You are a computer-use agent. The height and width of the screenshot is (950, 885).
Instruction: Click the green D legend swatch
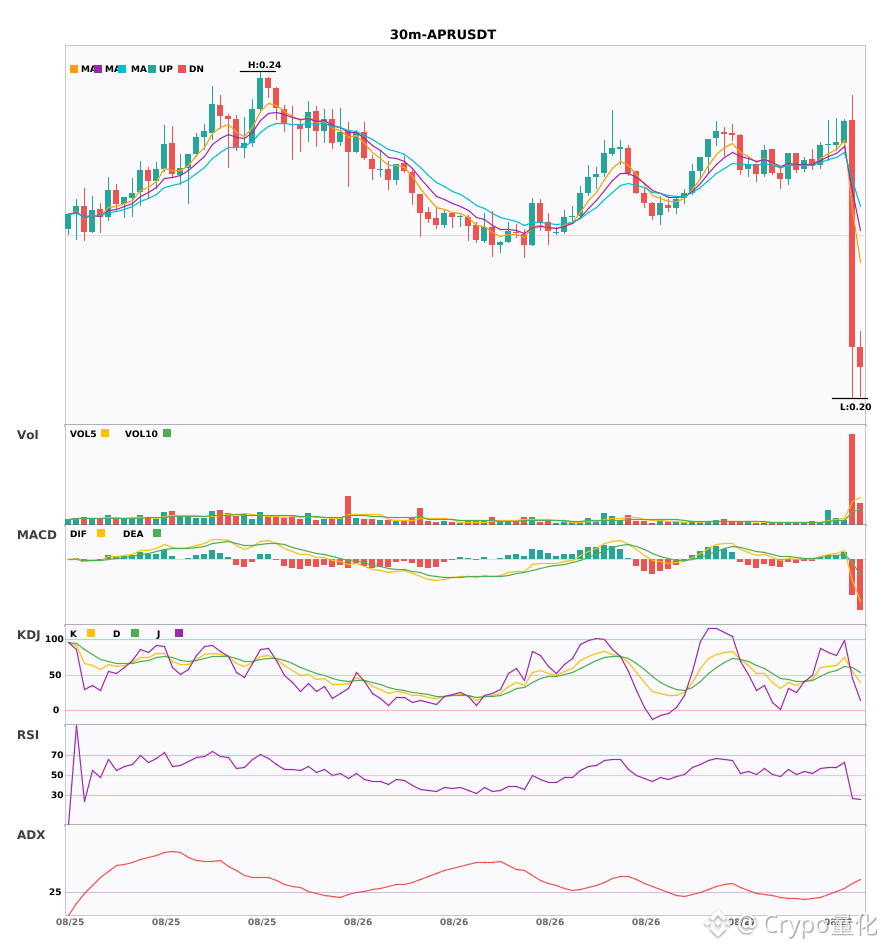click(x=135, y=633)
